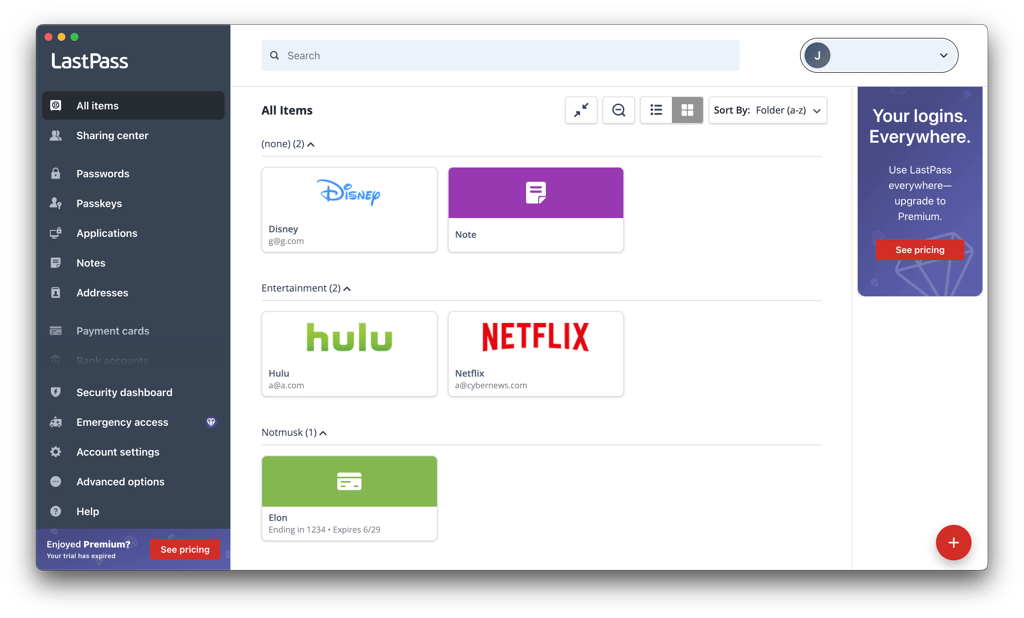The height and width of the screenshot is (618, 1024).
Task: Click the Addresses lock icon
Action: coord(56,293)
